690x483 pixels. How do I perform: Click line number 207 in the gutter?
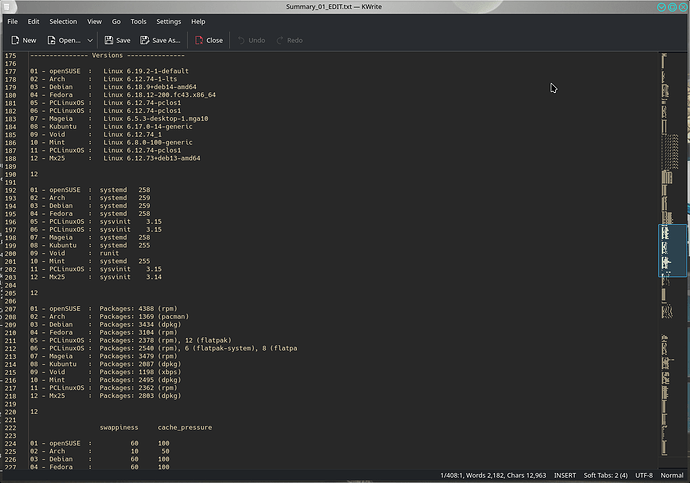point(11,309)
